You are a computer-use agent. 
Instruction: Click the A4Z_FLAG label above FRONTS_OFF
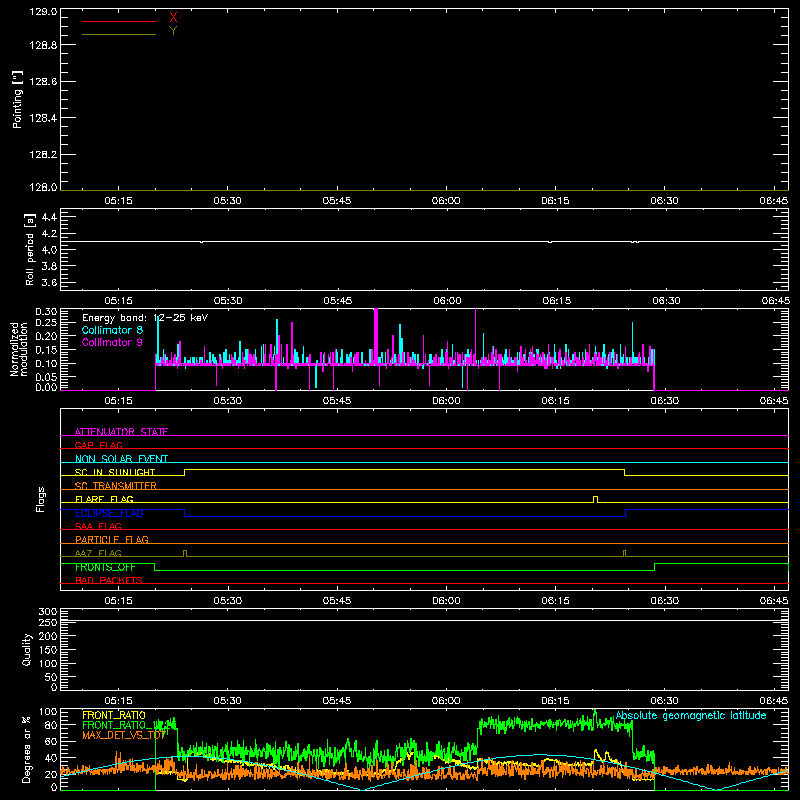click(x=98, y=553)
